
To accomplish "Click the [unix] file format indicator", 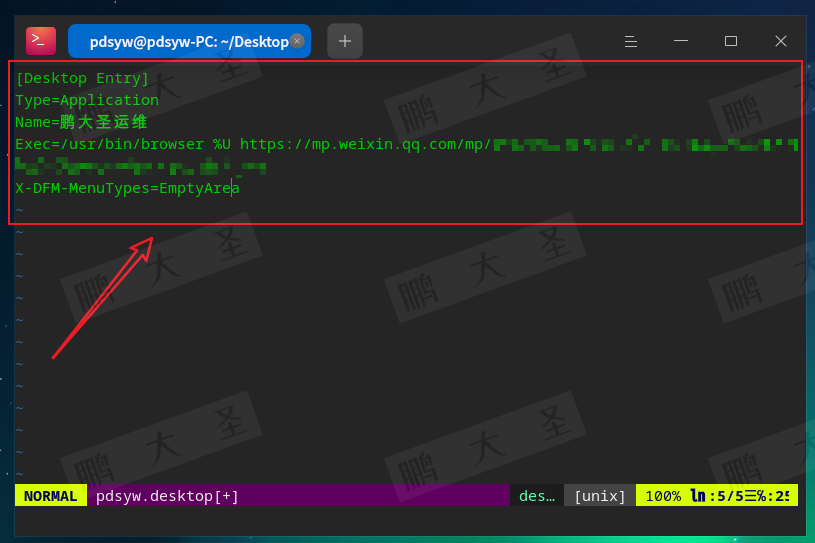I will tap(600, 496).
